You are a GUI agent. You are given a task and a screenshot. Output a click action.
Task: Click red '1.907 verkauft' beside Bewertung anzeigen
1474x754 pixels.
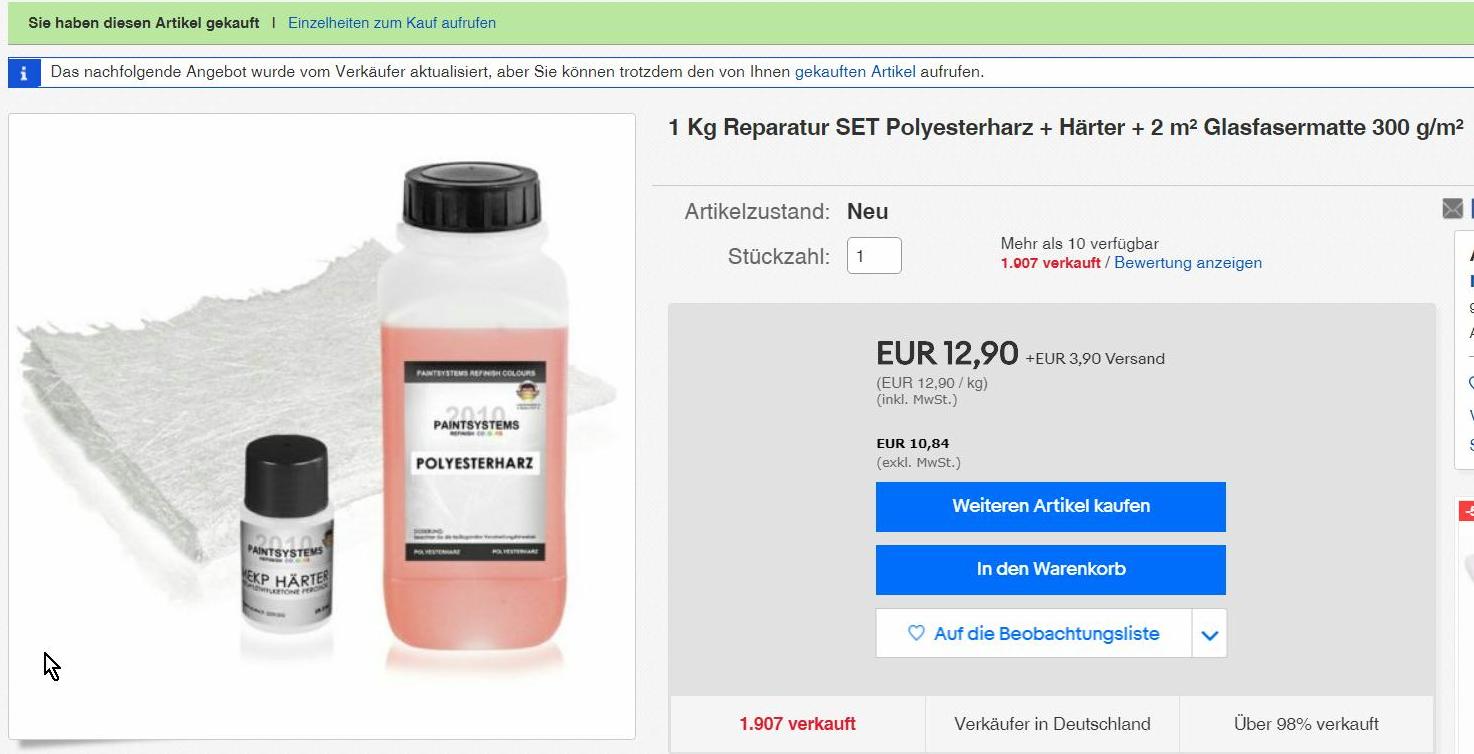(1050, 263)
